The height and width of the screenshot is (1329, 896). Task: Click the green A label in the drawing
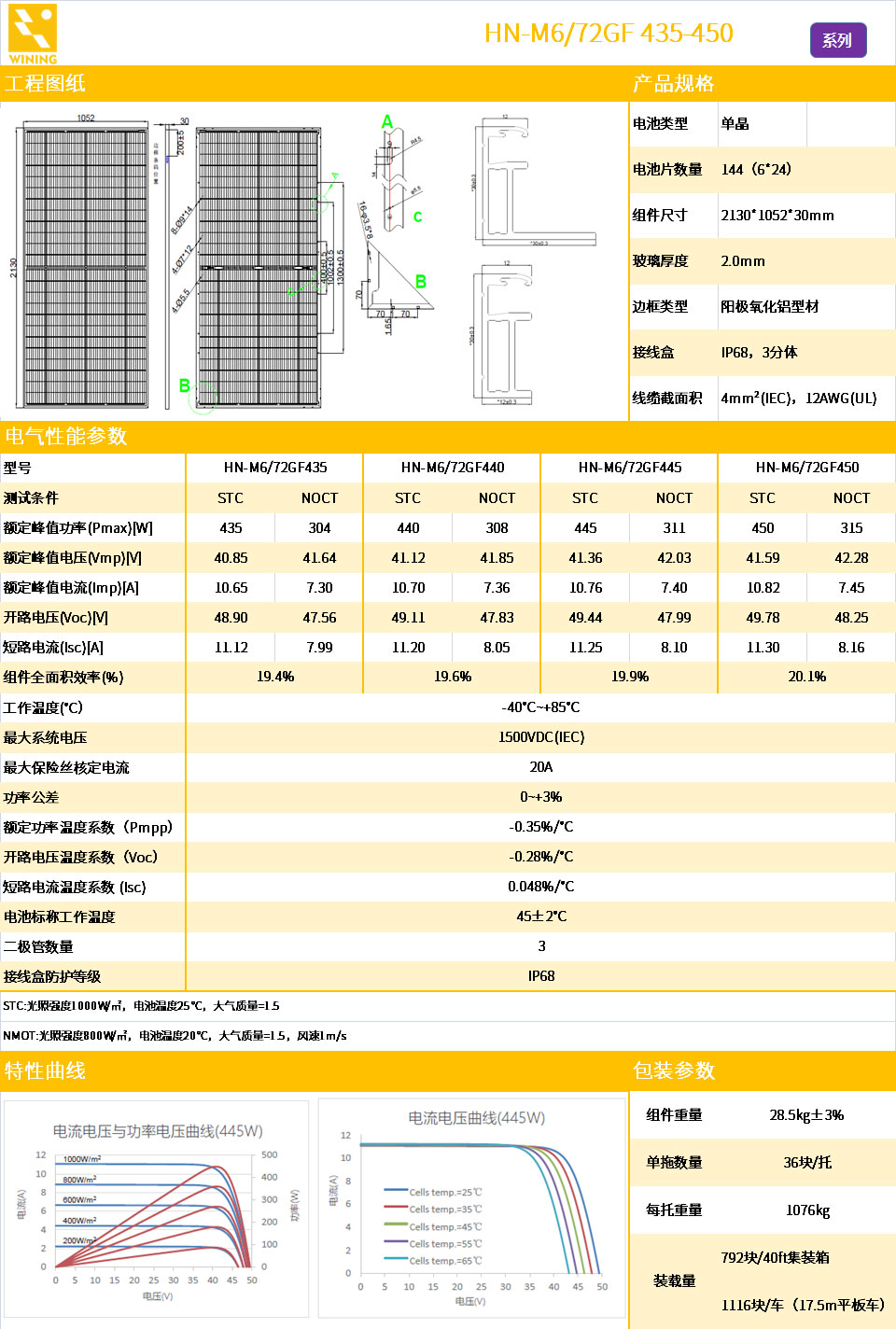387,122
